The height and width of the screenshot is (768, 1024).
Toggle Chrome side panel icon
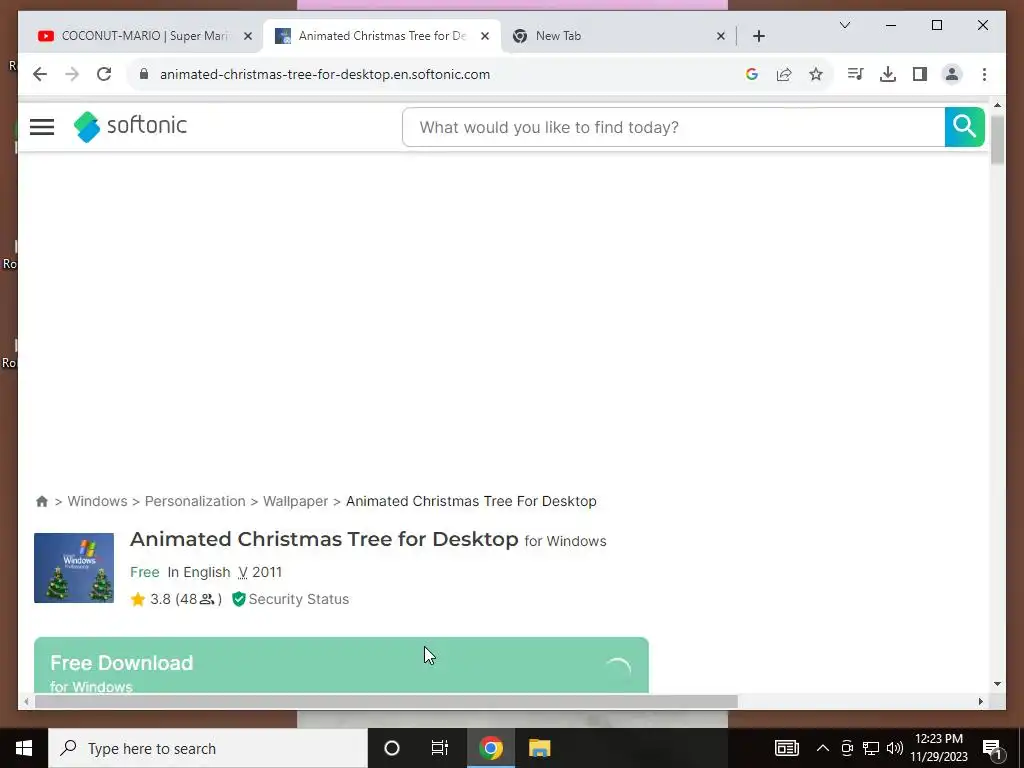(920, 74)
